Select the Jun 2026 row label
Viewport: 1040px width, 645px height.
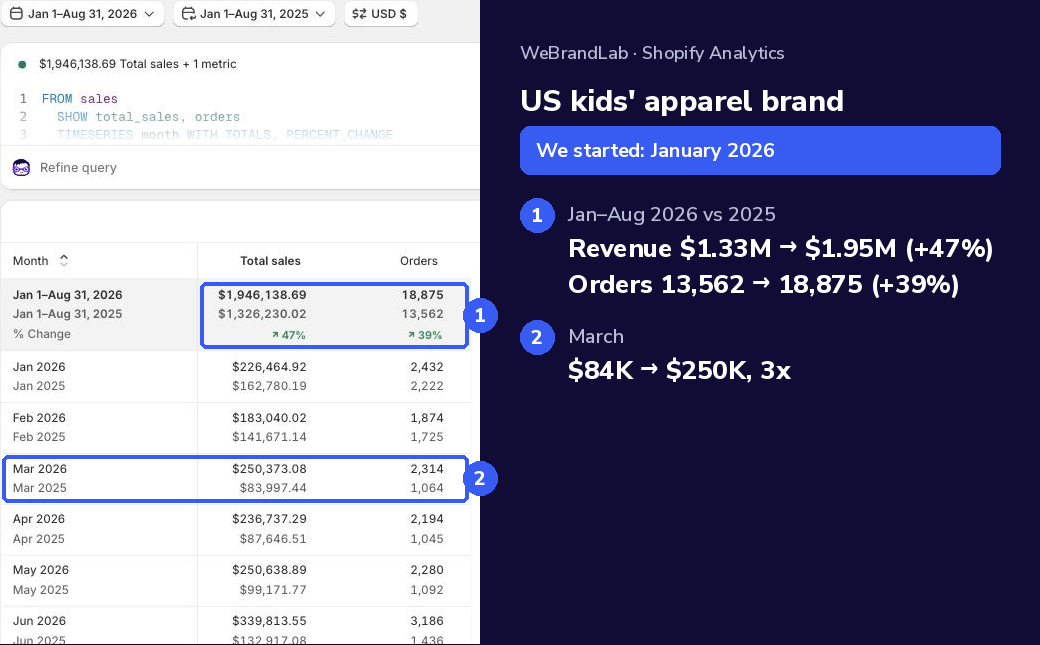click(x=39, y=620)
